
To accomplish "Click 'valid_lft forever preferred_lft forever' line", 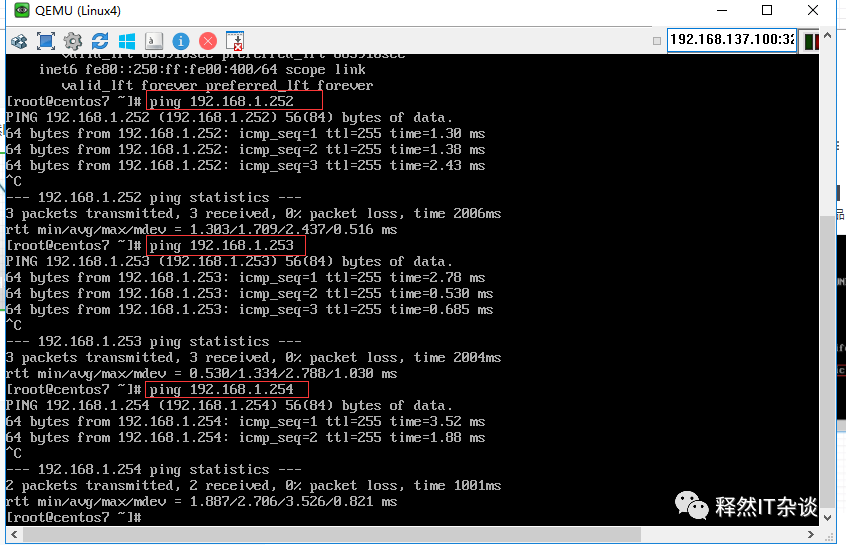I will [x=217, y=85].
